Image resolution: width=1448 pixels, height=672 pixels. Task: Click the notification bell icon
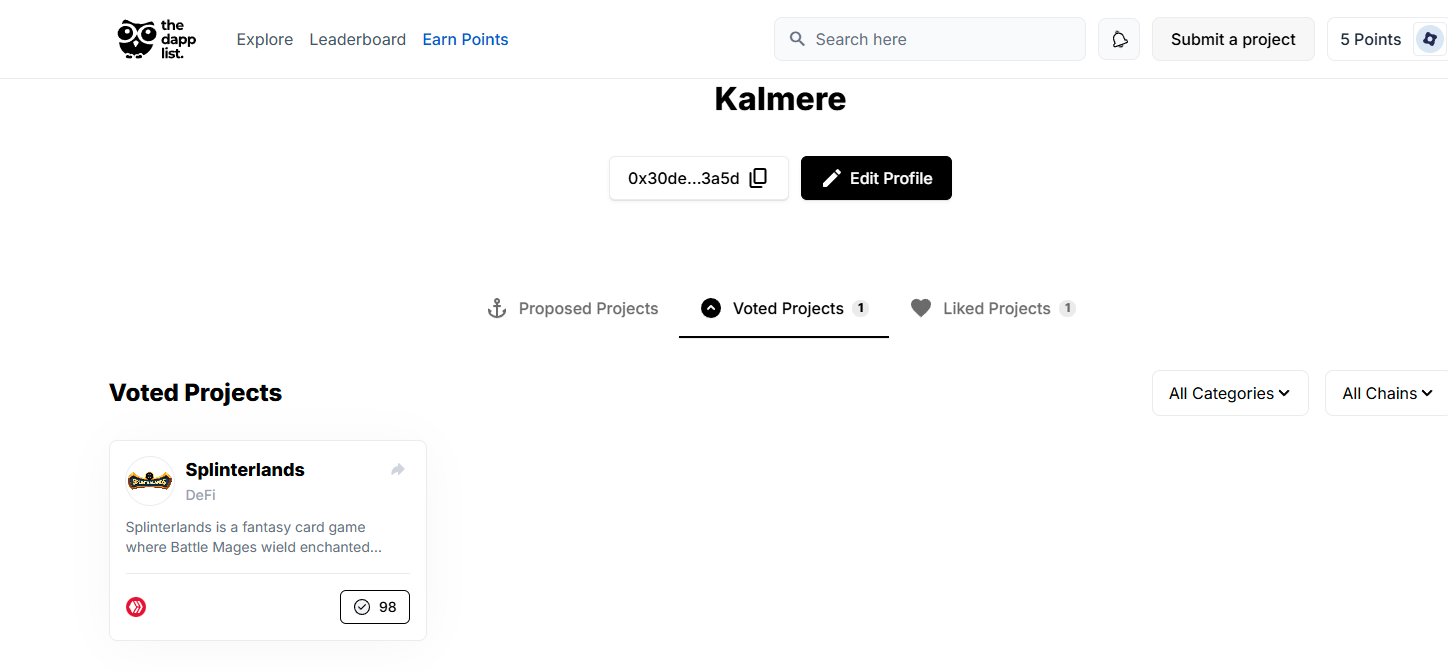[x=1119, y=39]
